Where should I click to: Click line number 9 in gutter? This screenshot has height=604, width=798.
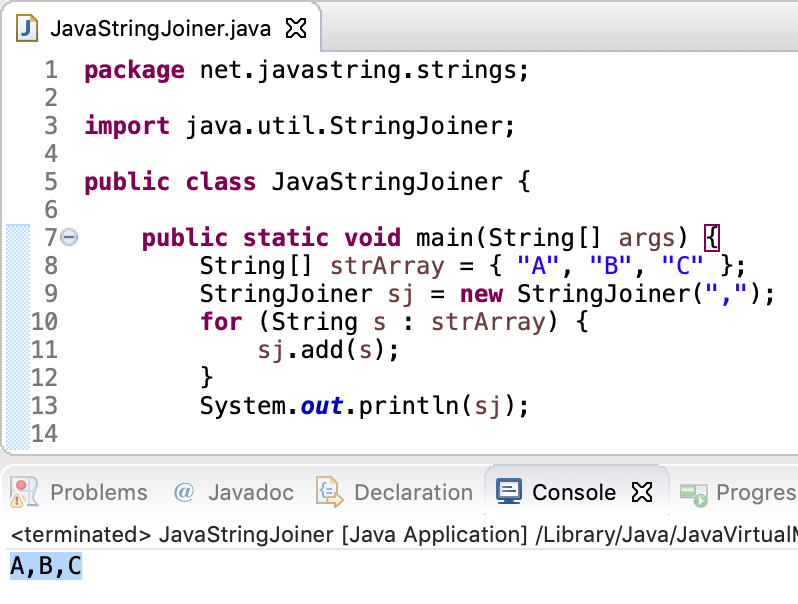51,294
